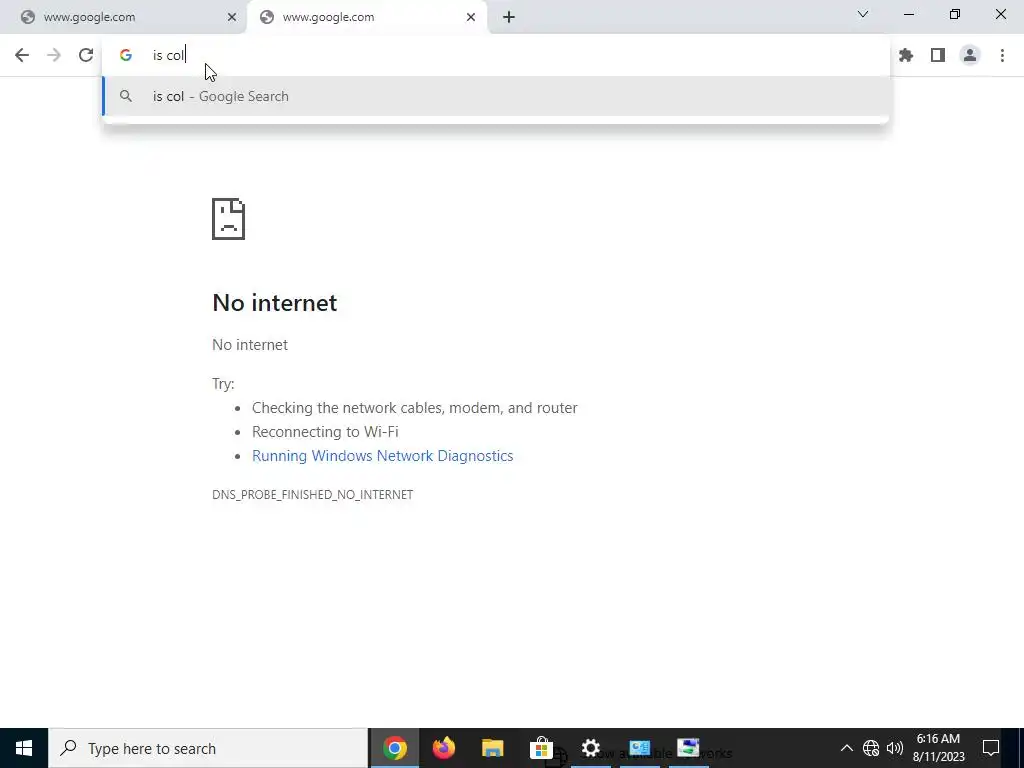This screenshot has width=1024, height=768.
Task: Minimize the Chrome window
Action: pos(908,14)
